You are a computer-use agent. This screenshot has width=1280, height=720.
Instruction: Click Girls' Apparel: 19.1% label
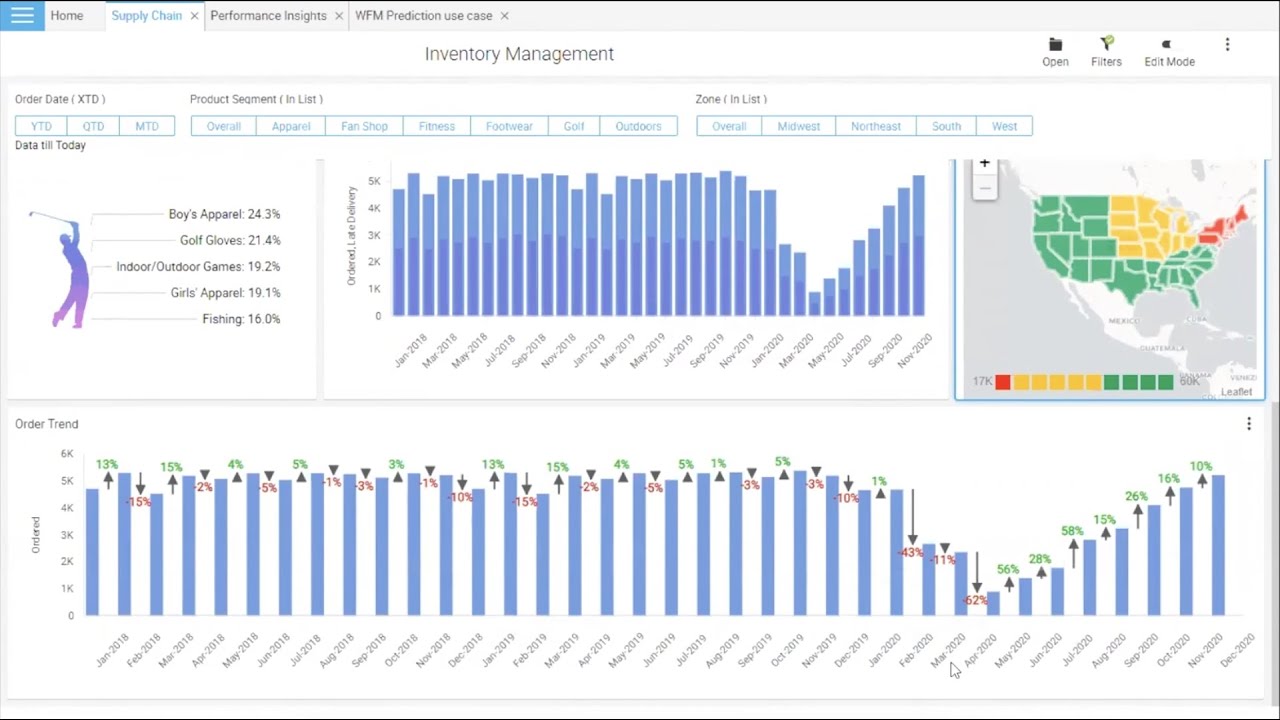225,293
